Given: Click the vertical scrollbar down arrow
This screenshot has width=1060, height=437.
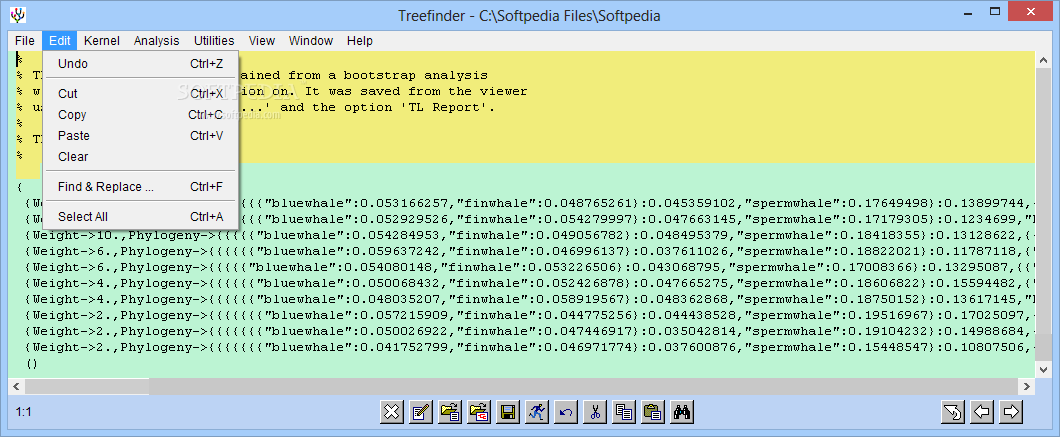Looking at the screenshot, I should click(1044, 369).
